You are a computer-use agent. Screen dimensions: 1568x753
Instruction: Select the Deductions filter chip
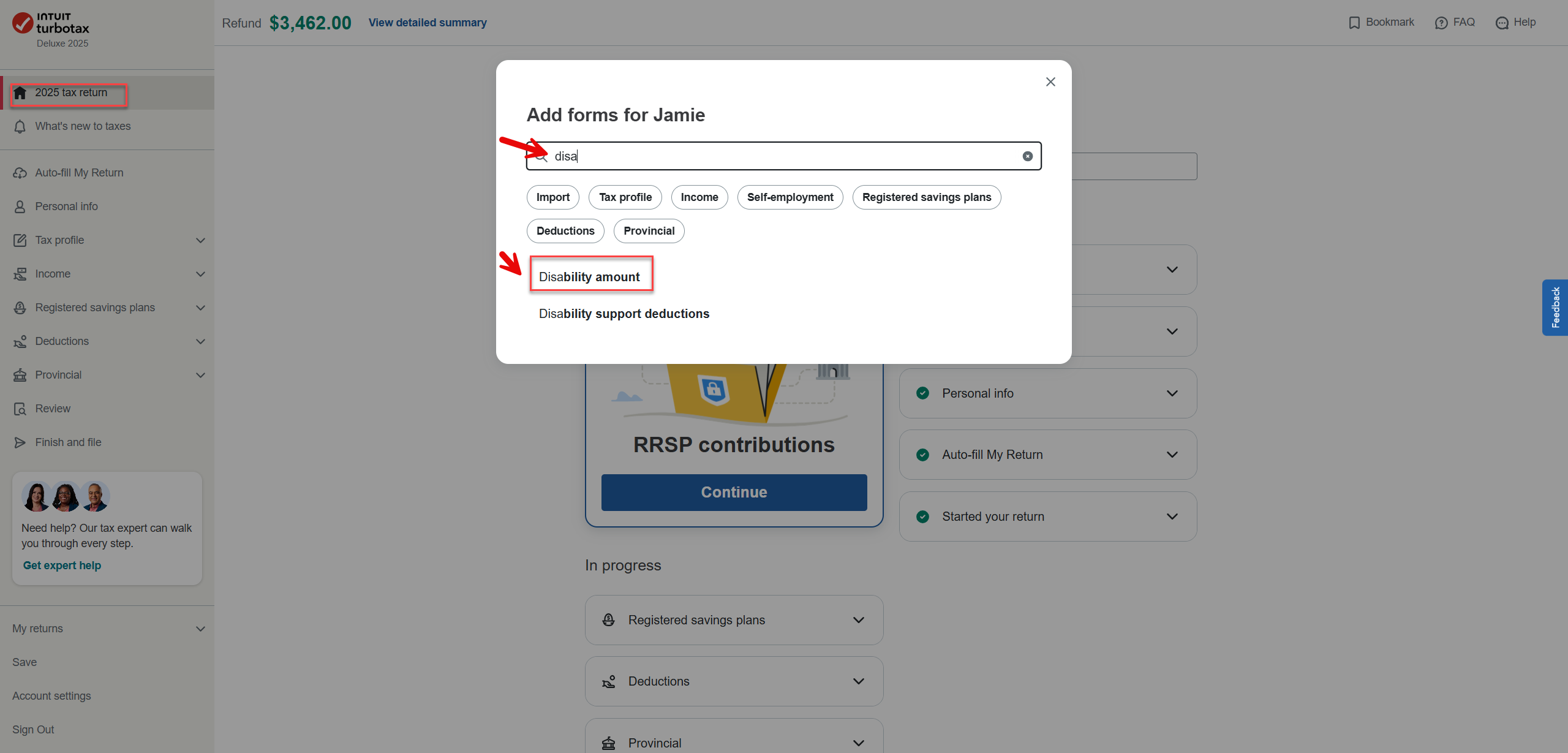click(565, 231)
